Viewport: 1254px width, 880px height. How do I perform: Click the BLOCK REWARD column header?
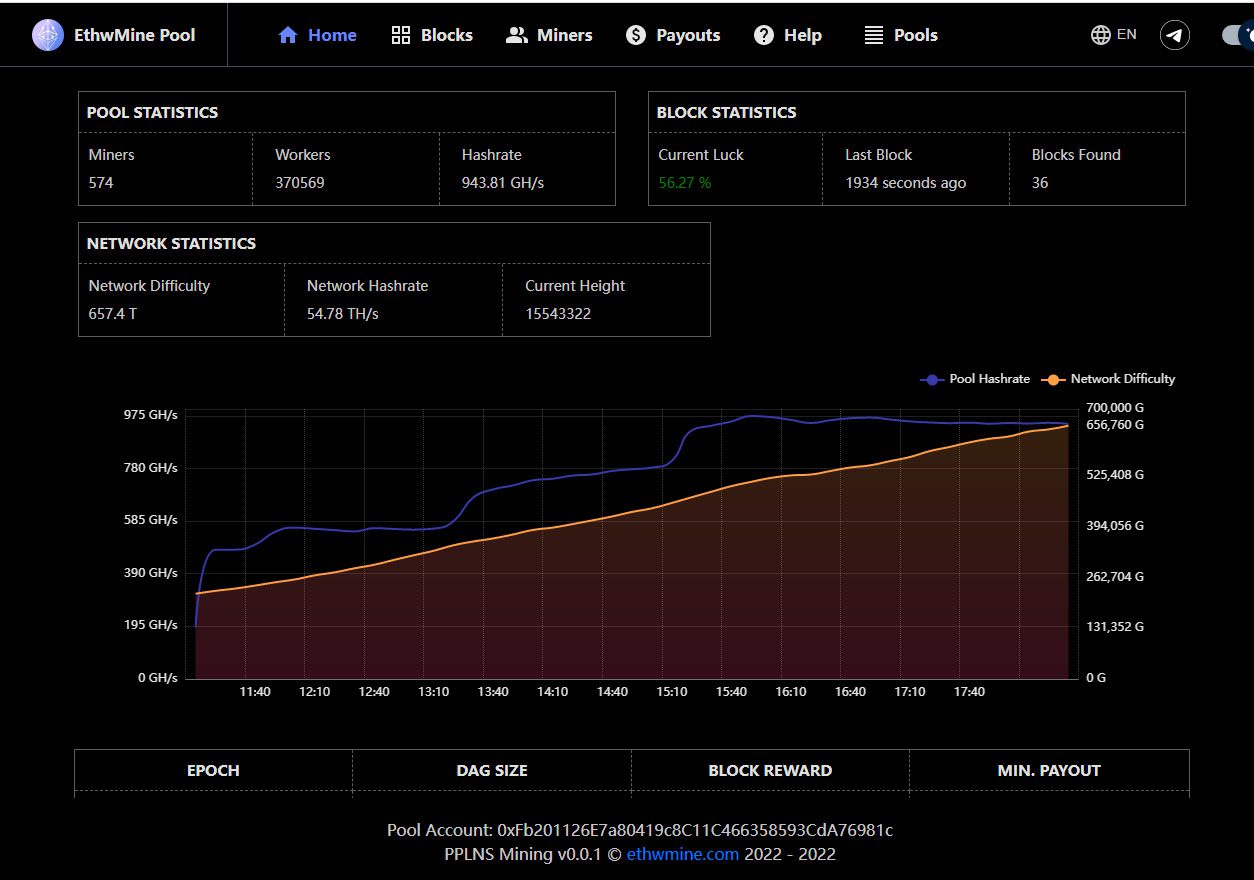[x=770, y=770]
